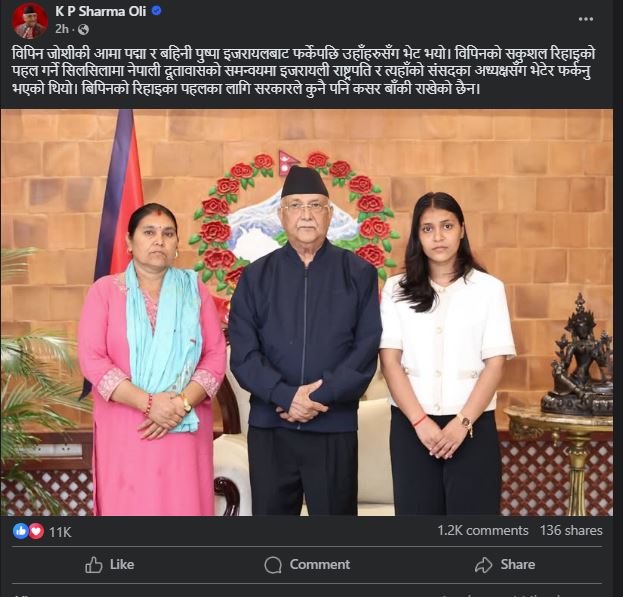The image size is (623, 597).
Task: Click the Share button label
Action: coord(518,564)
